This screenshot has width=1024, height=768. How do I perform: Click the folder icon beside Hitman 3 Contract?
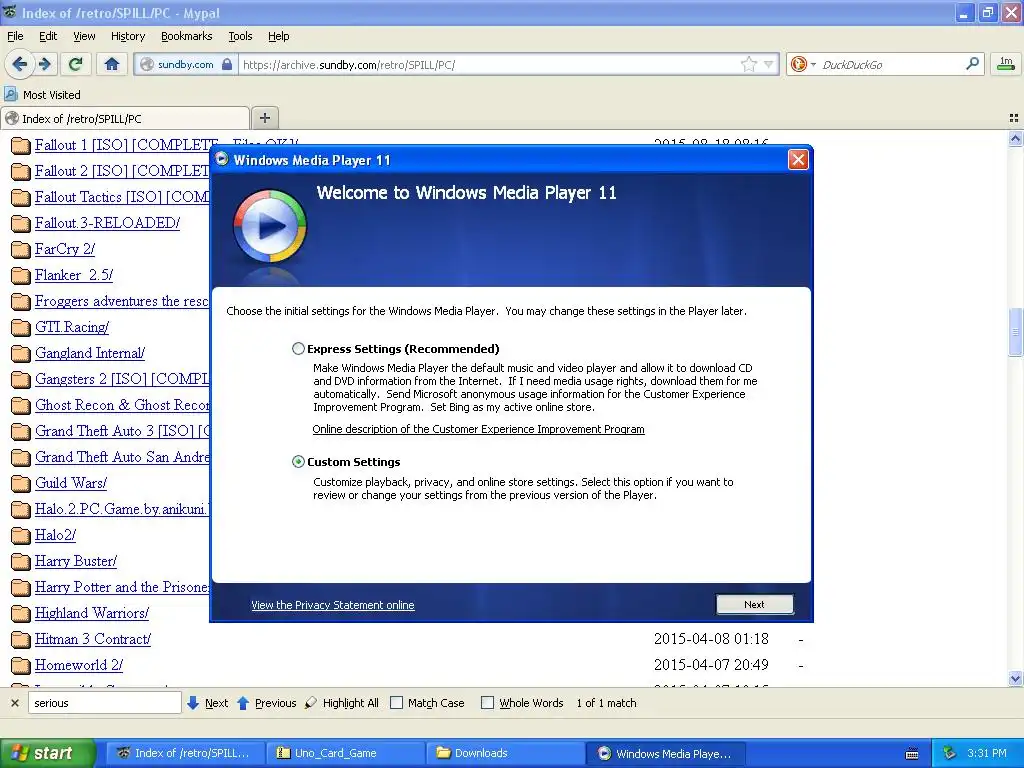pos(21,640)
